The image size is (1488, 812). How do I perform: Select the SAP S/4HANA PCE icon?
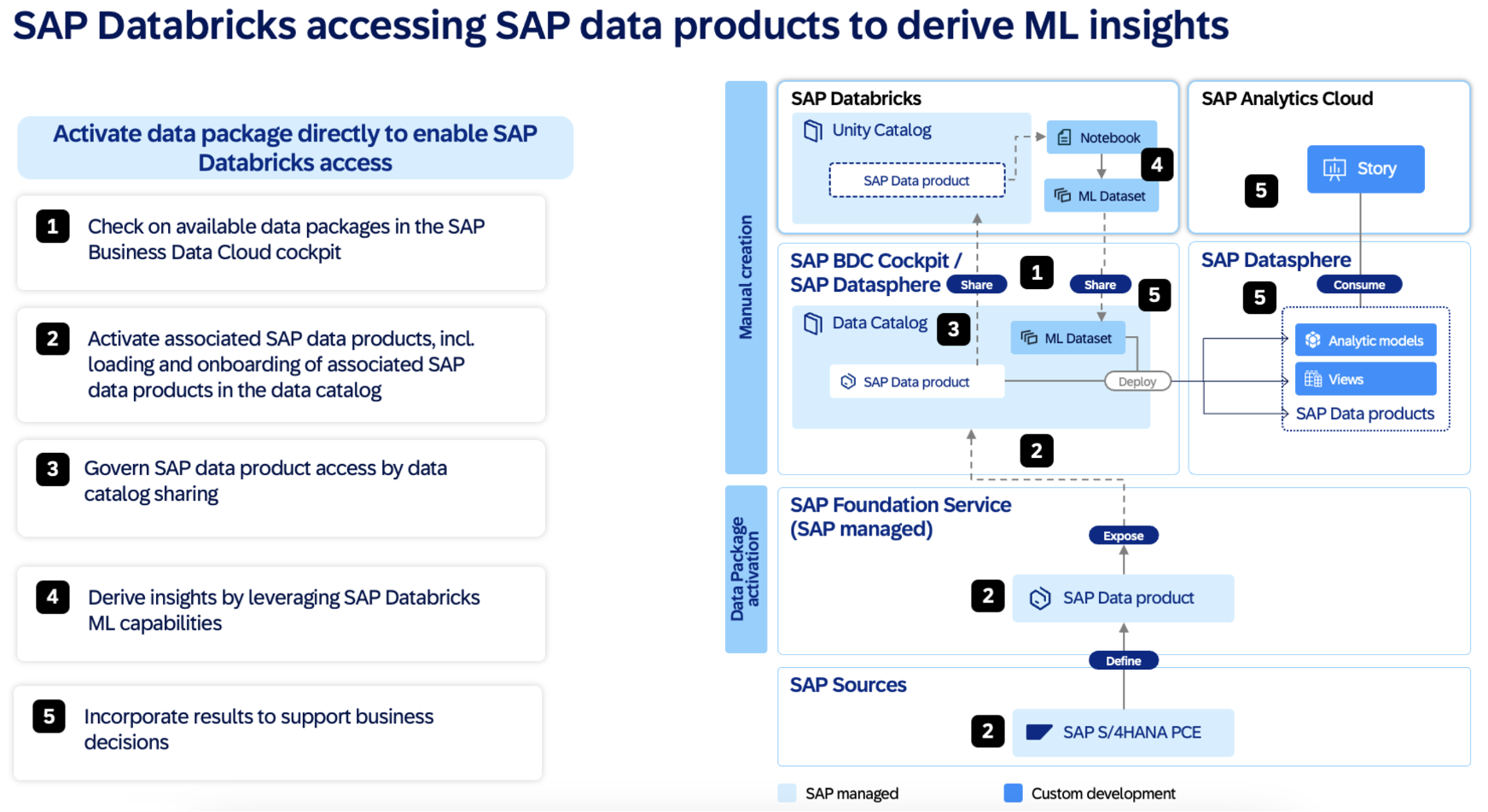pos(1038,732)
